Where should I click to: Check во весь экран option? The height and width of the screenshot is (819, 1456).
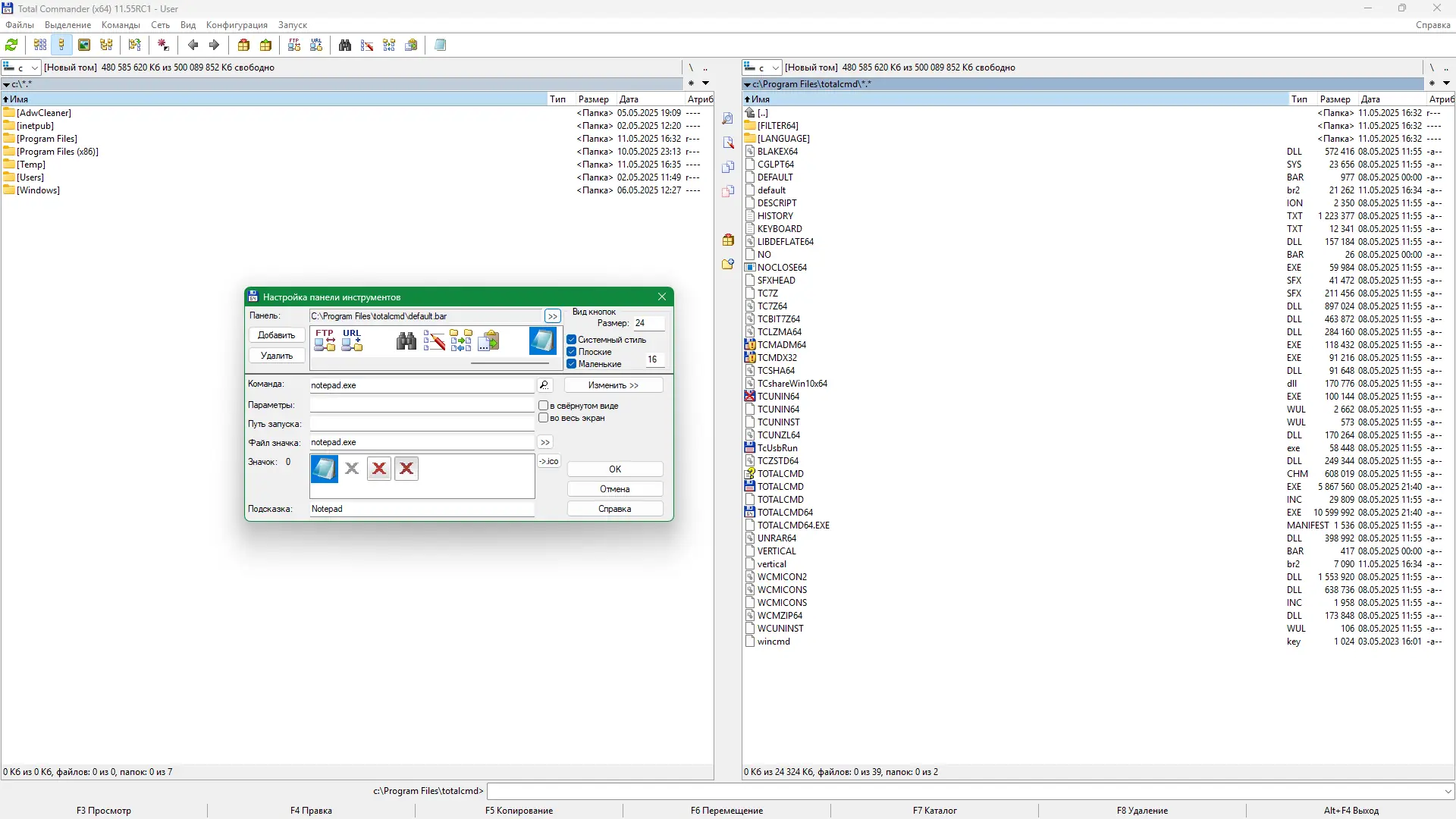[543, 418]
